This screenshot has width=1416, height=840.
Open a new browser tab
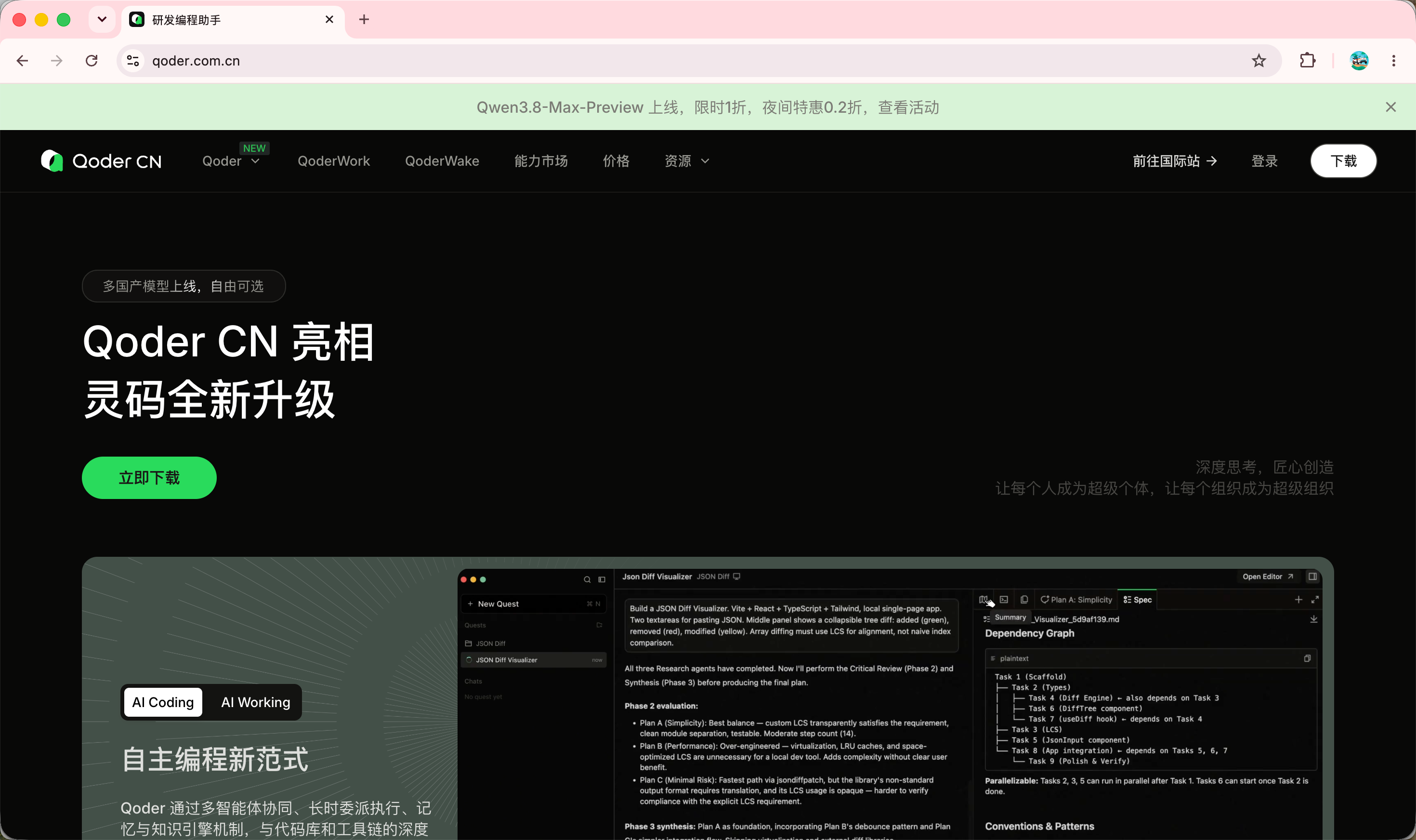click(364, 20)
